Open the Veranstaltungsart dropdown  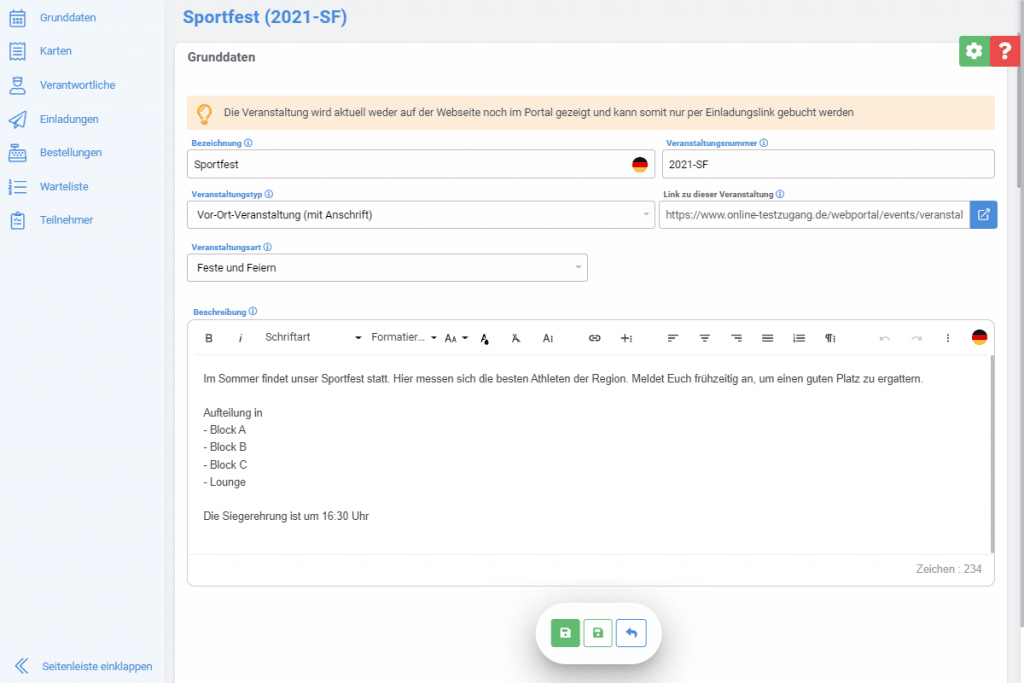coord(387,268)
